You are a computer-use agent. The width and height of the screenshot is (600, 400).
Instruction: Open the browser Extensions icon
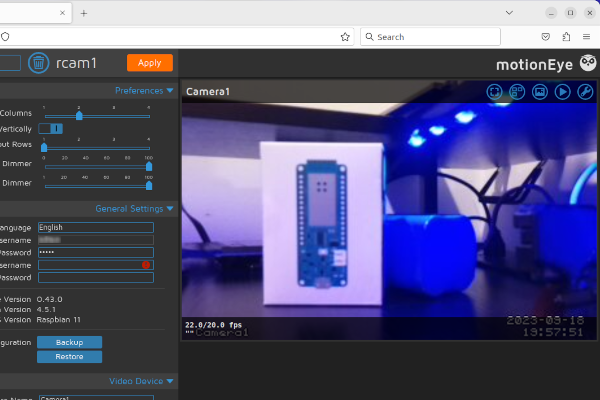click(566, 37)
